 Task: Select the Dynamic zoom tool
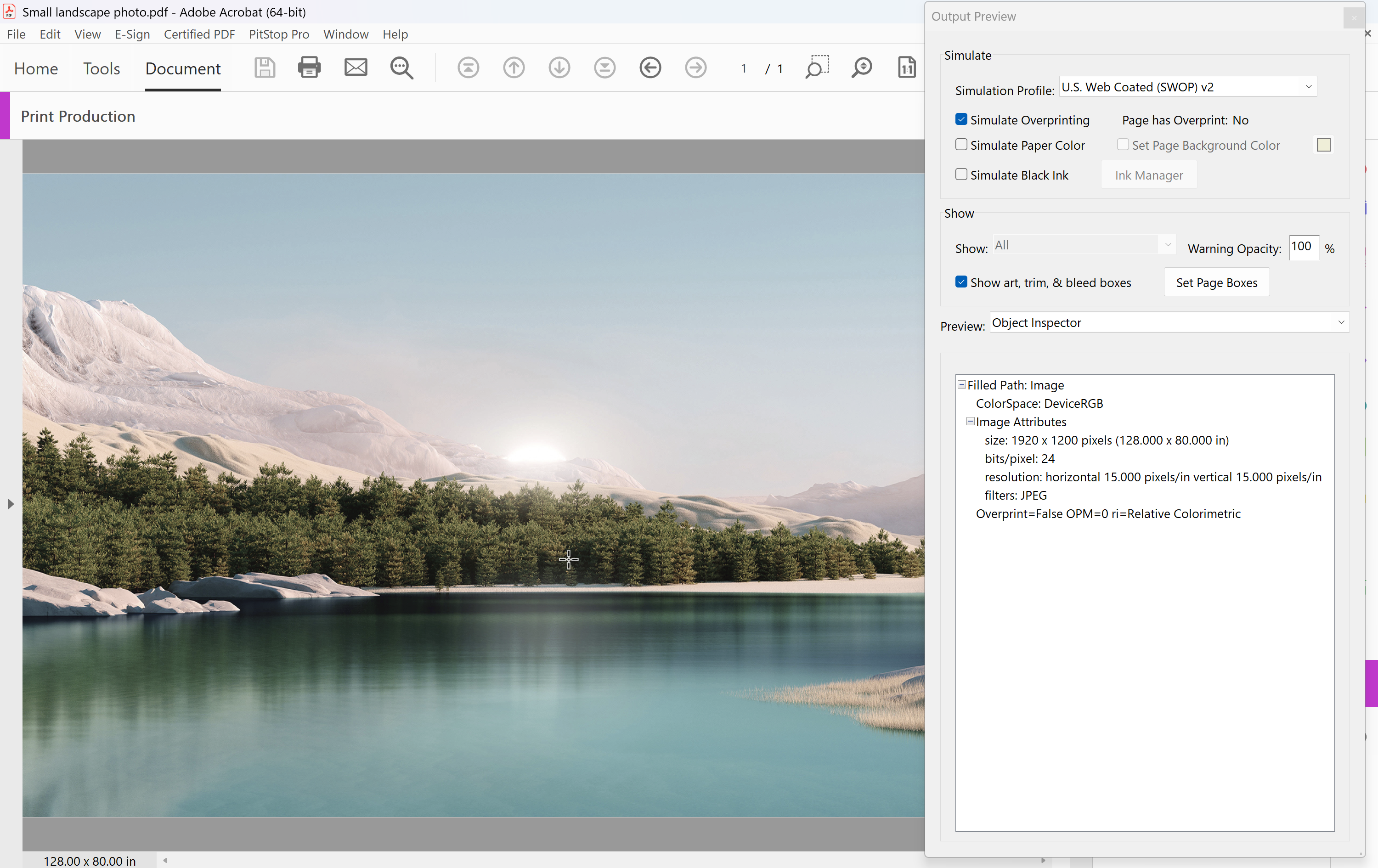tap(861, 68)
